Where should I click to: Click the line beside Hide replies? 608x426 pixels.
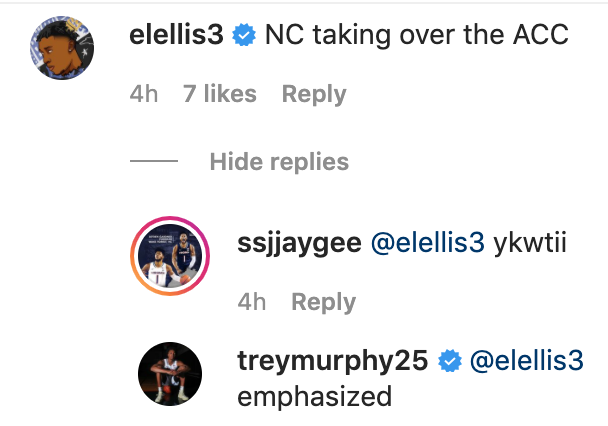click(153, 162)
